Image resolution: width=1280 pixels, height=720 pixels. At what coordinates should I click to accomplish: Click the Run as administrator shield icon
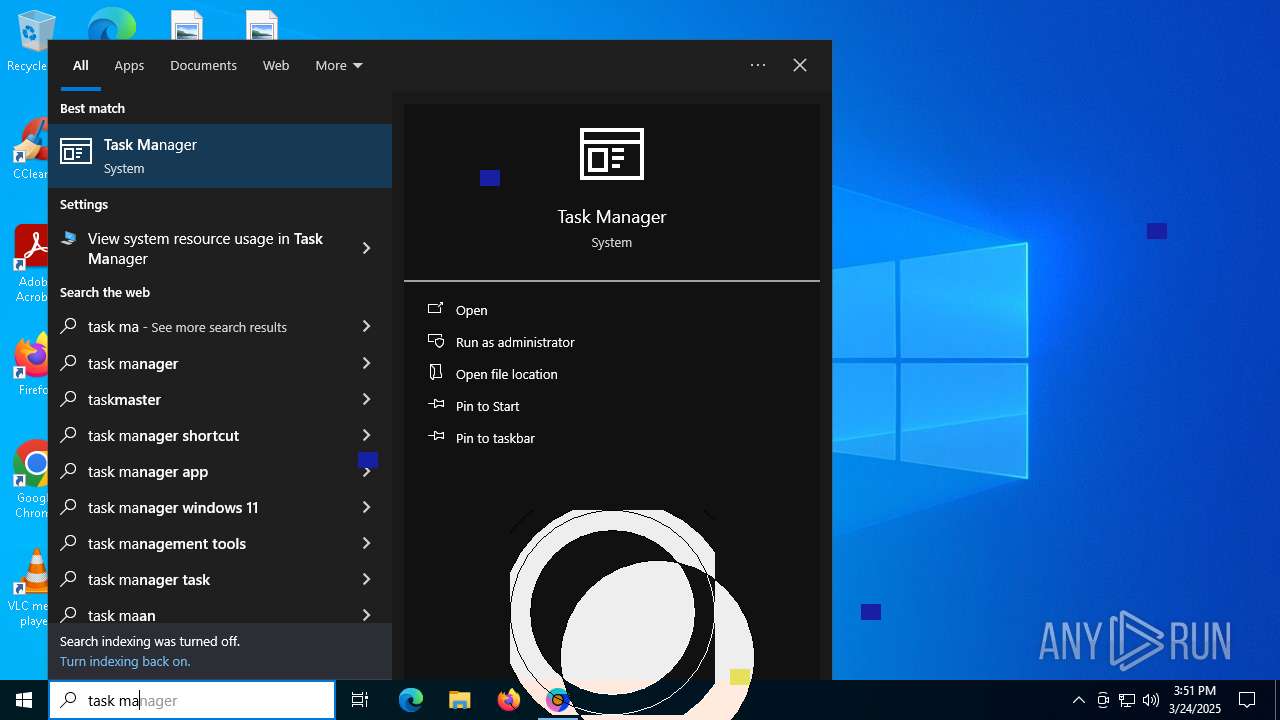(436, 342)
